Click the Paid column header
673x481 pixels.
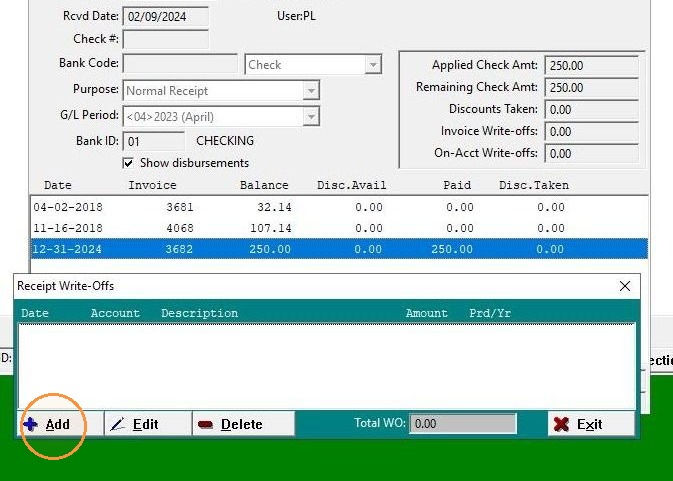(x=457, y=185)
